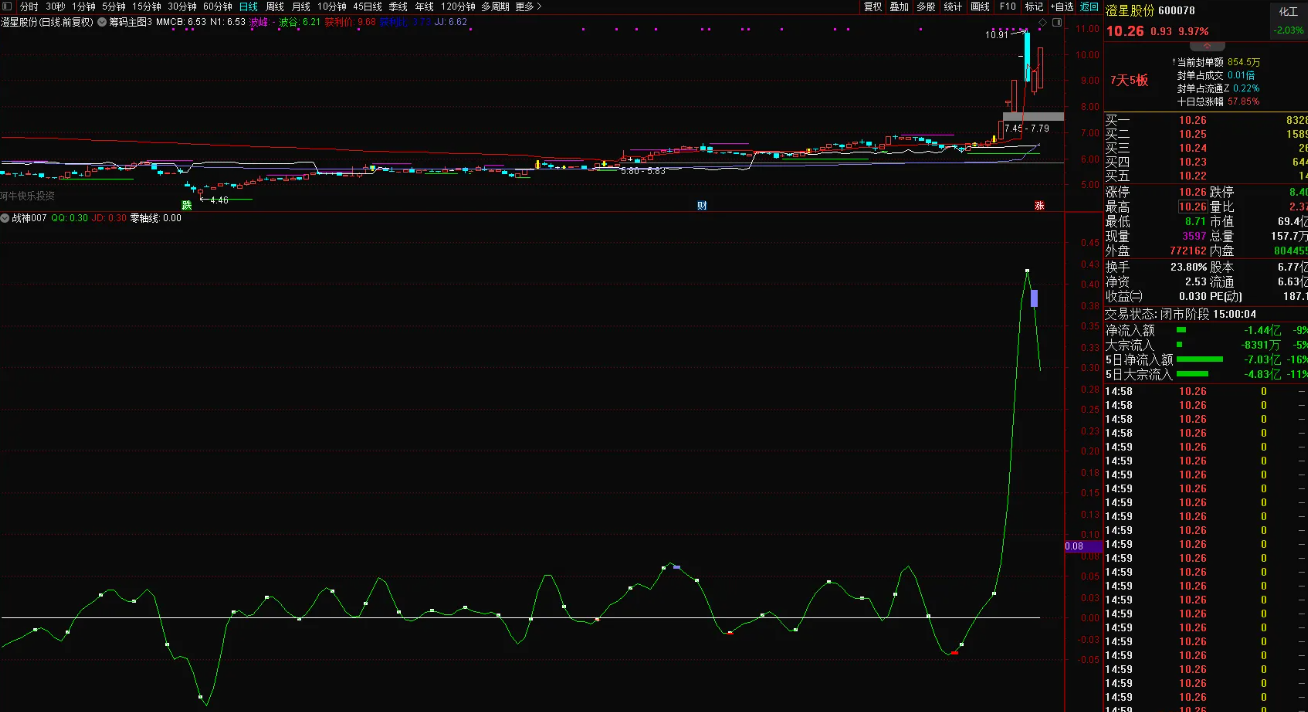Toggle the 复权 price adjustment option

[872, 6]
